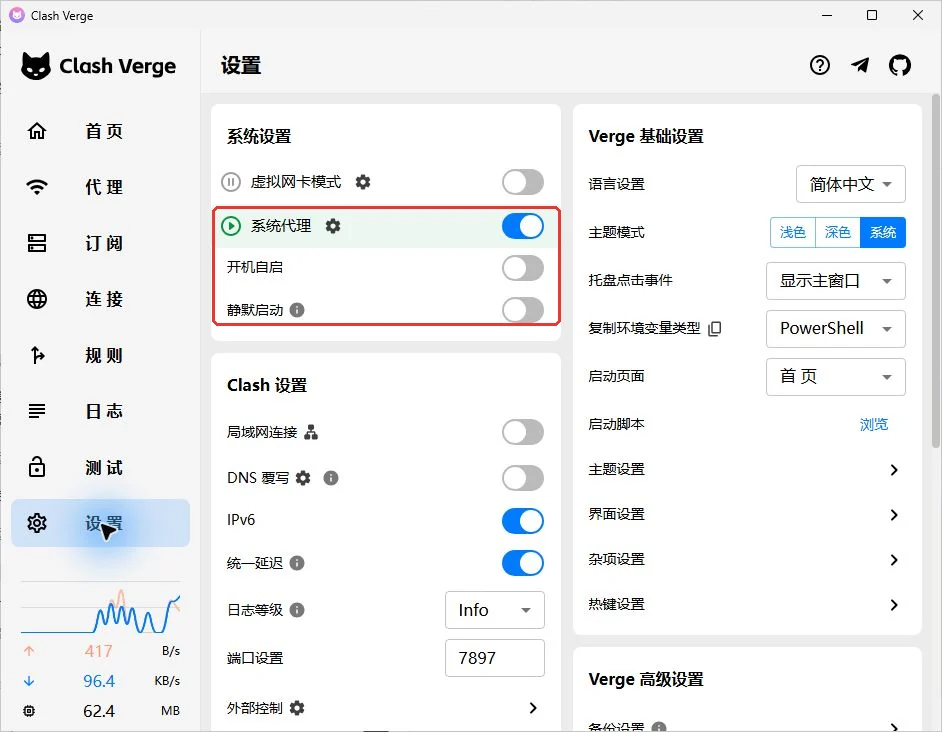Open the gear settings beside 系统代理
Screen dimensions: 942x732
(x=333, y=226)
